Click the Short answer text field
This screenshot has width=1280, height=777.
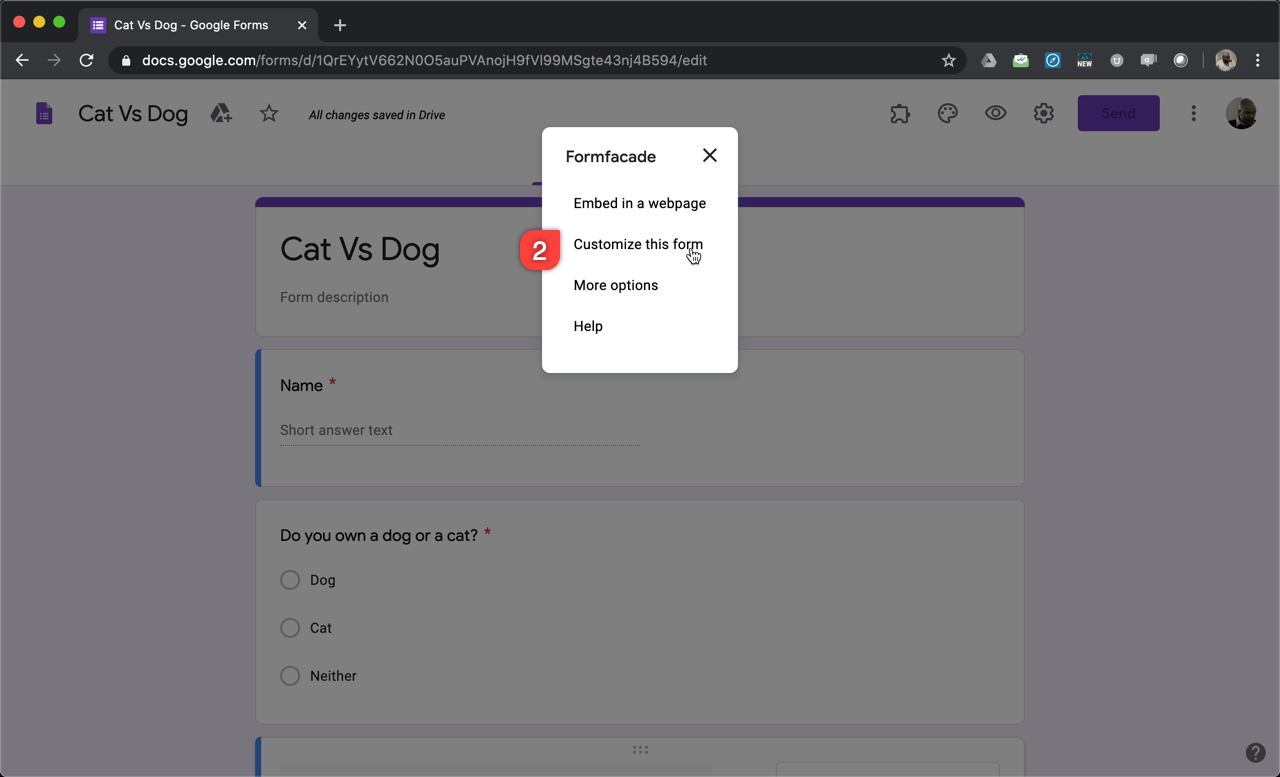(x=459, y=431)
